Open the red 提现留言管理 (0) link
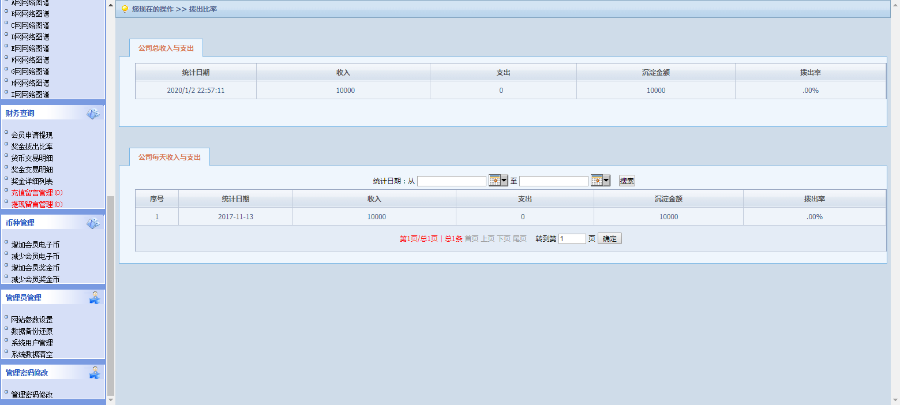 click(x=37, y=204)
